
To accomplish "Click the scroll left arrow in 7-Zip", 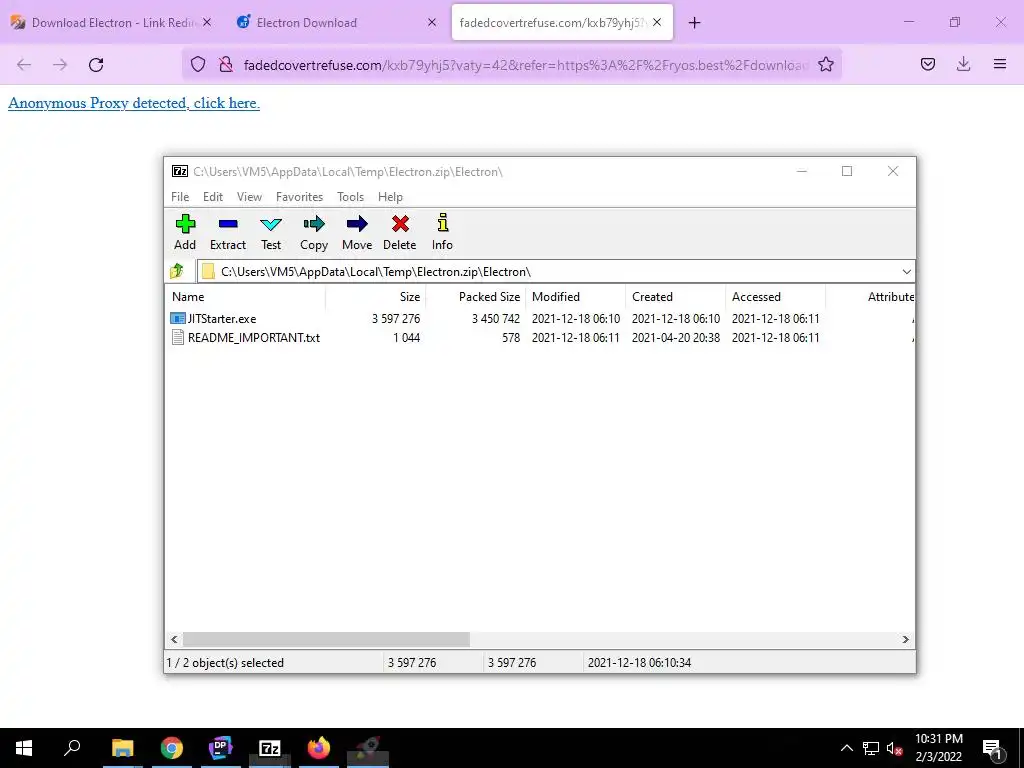I will [174, 639].
